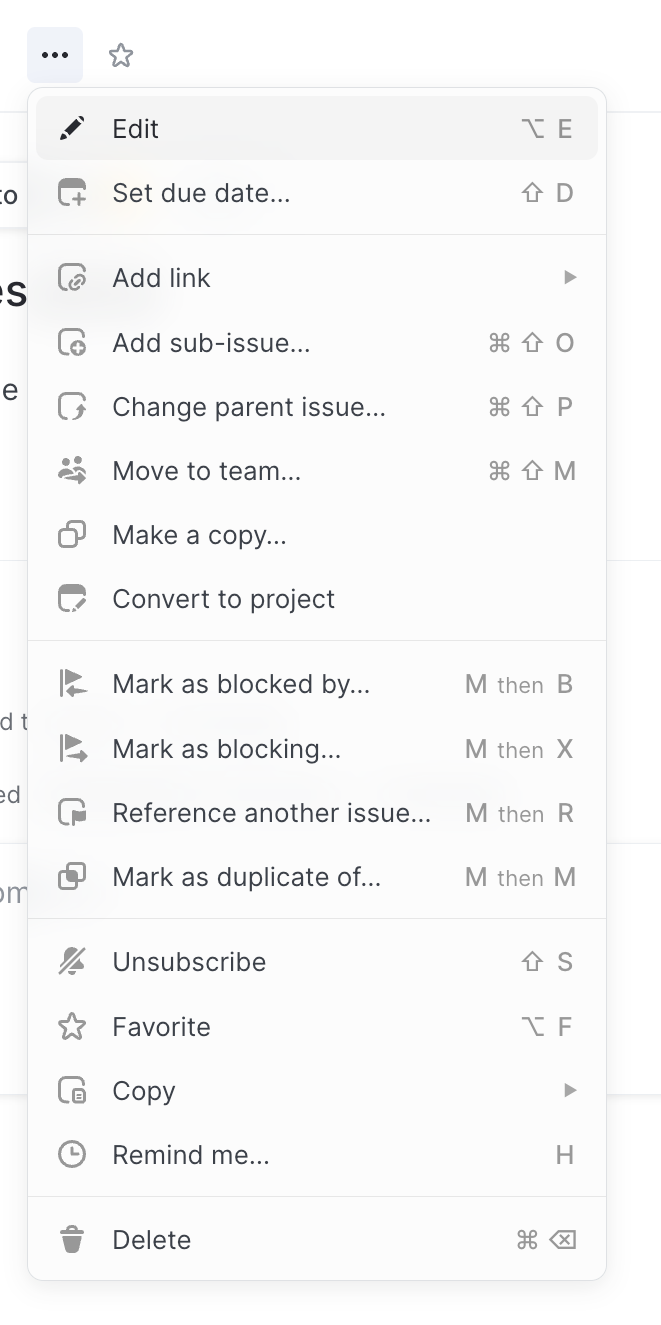Click the Convert to project icon
661x1325 pixels.
click(x=71, y=598)
